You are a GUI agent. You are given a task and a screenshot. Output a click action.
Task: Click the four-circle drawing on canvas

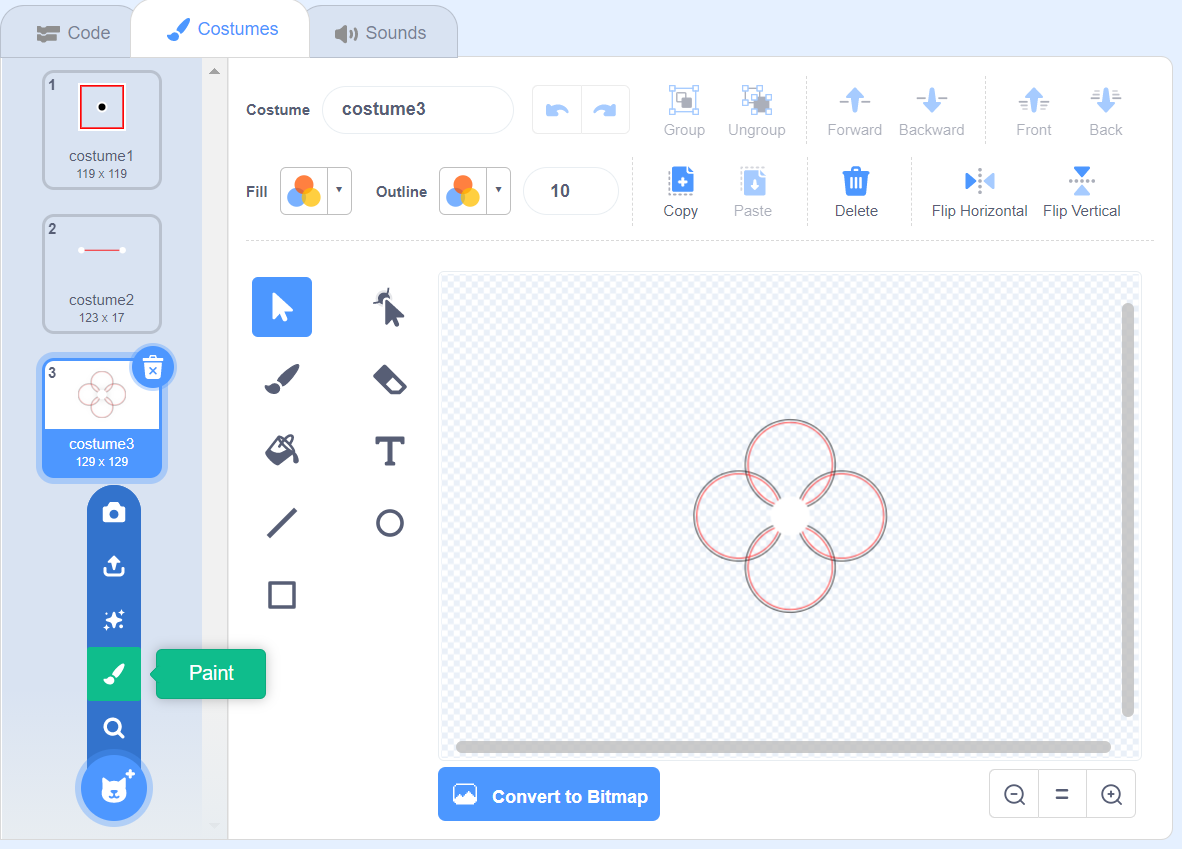(x=790, y=516)
